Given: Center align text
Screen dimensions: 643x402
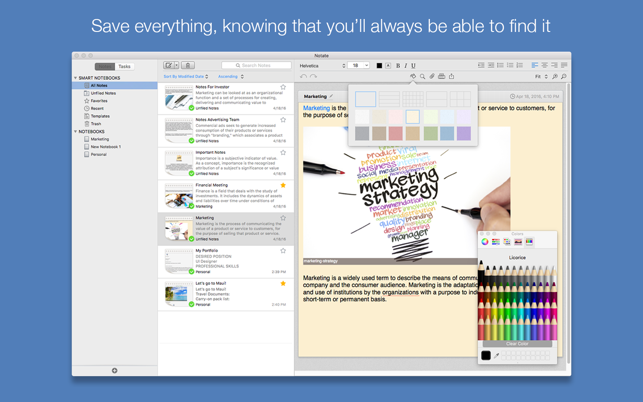Looking at the screenshot, I should pos(545,65).
